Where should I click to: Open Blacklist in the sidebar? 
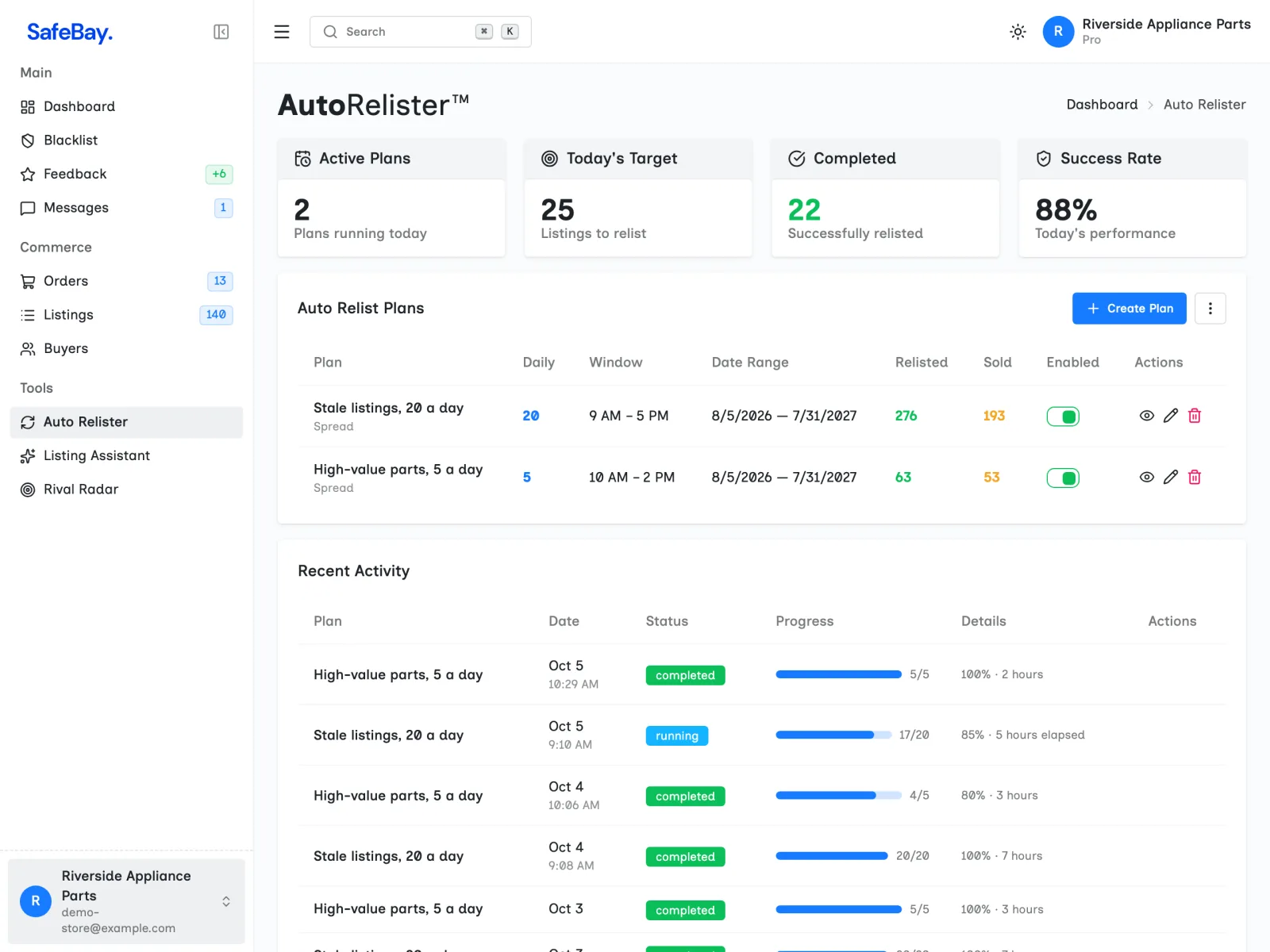(126, 140)
